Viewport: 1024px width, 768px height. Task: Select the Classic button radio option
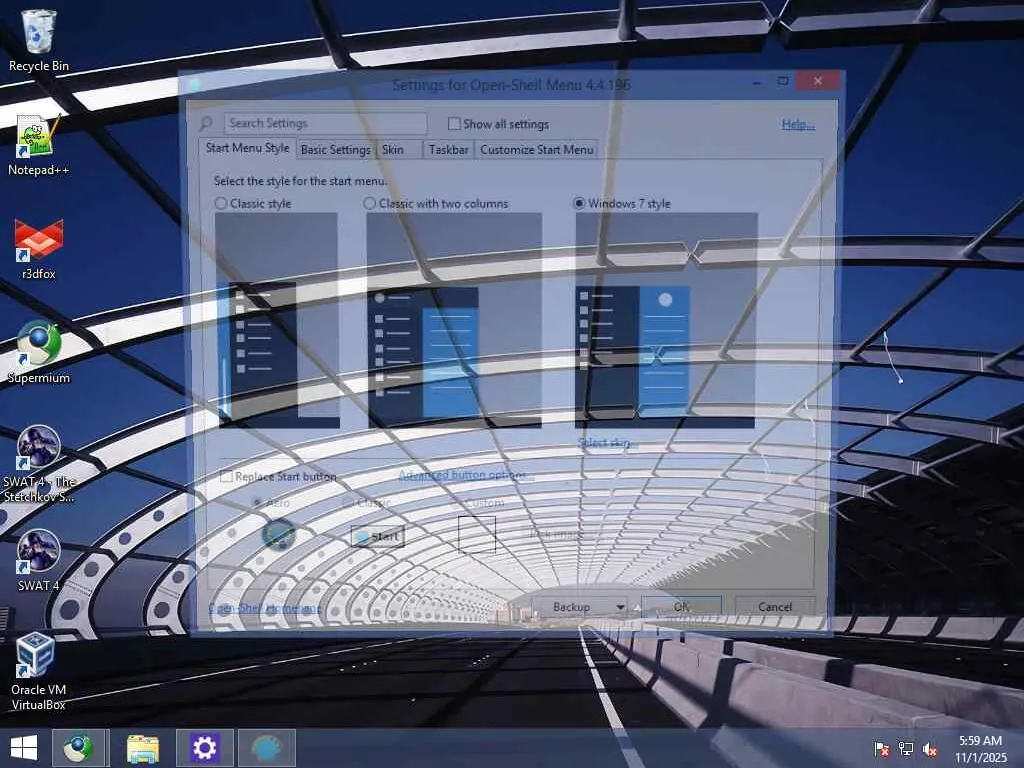(348, 503)
